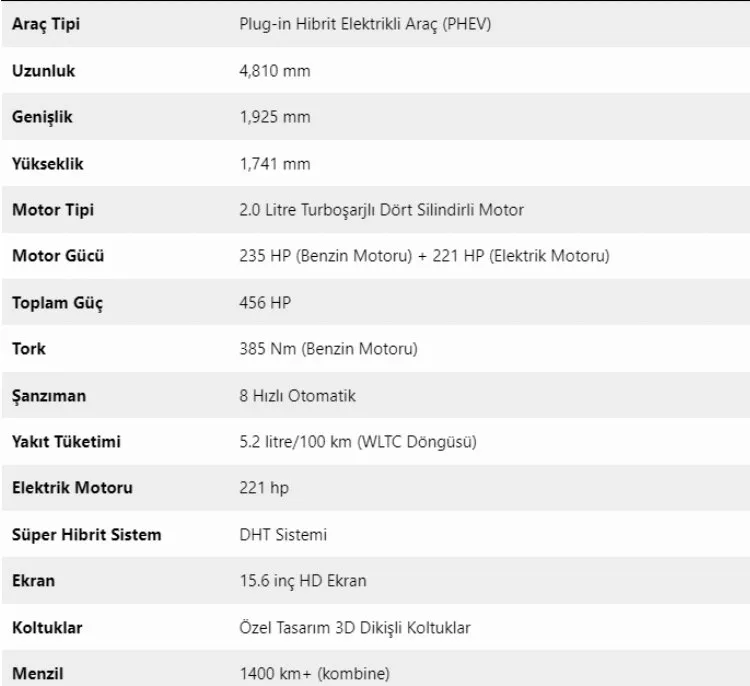This screenshot has width=750, height=686.
Task: Select the '2.0 Litre Turboşarjlı Dört Silindirli Motor' text
Action: point(375,210)
